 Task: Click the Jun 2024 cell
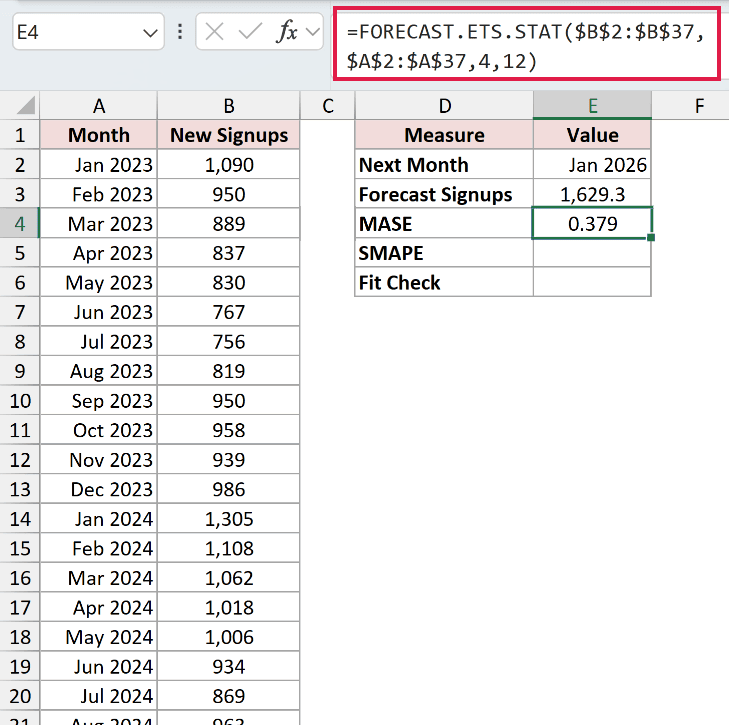(x=99, y=666)
